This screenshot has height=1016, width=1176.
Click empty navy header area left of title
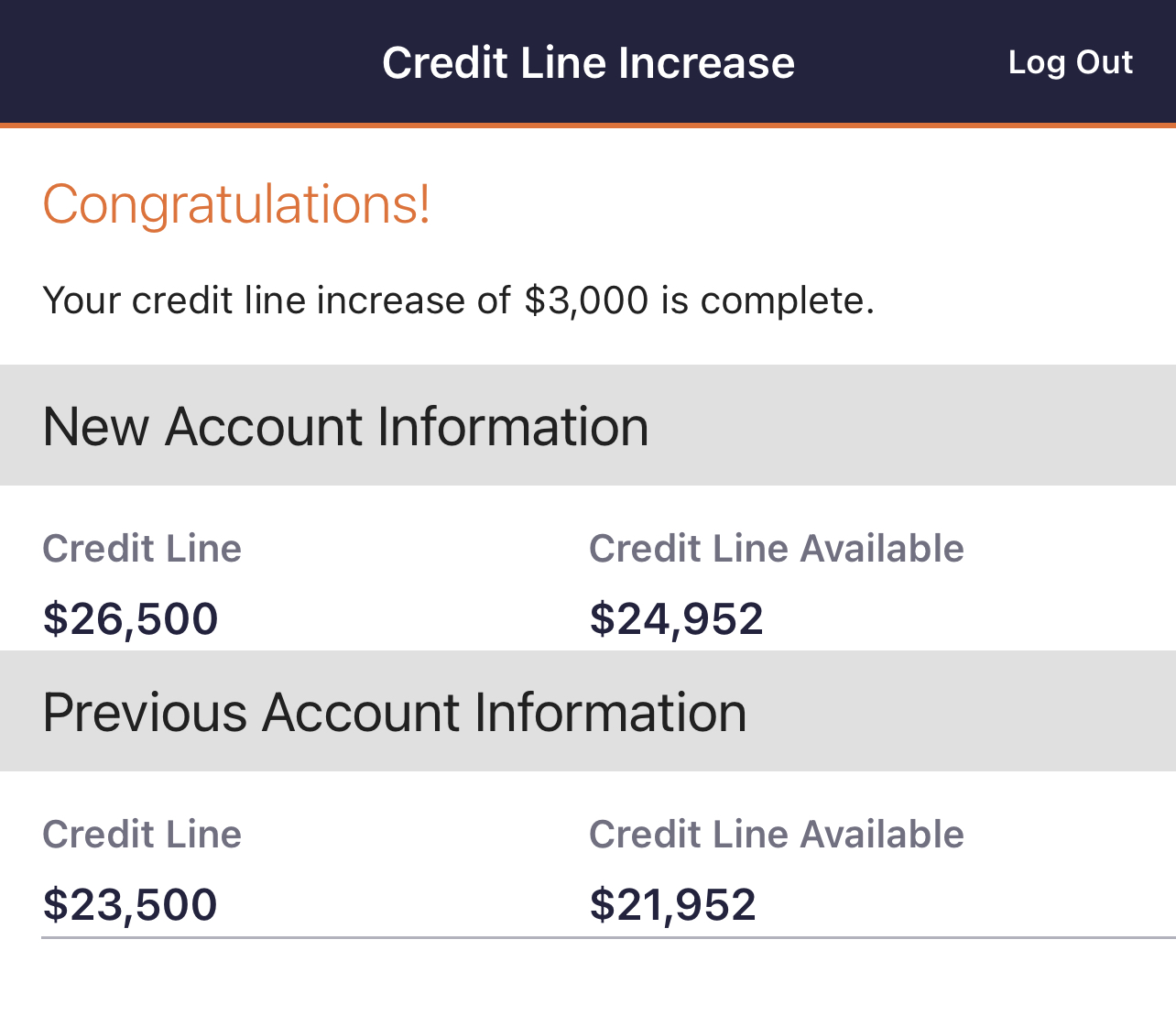183,62
